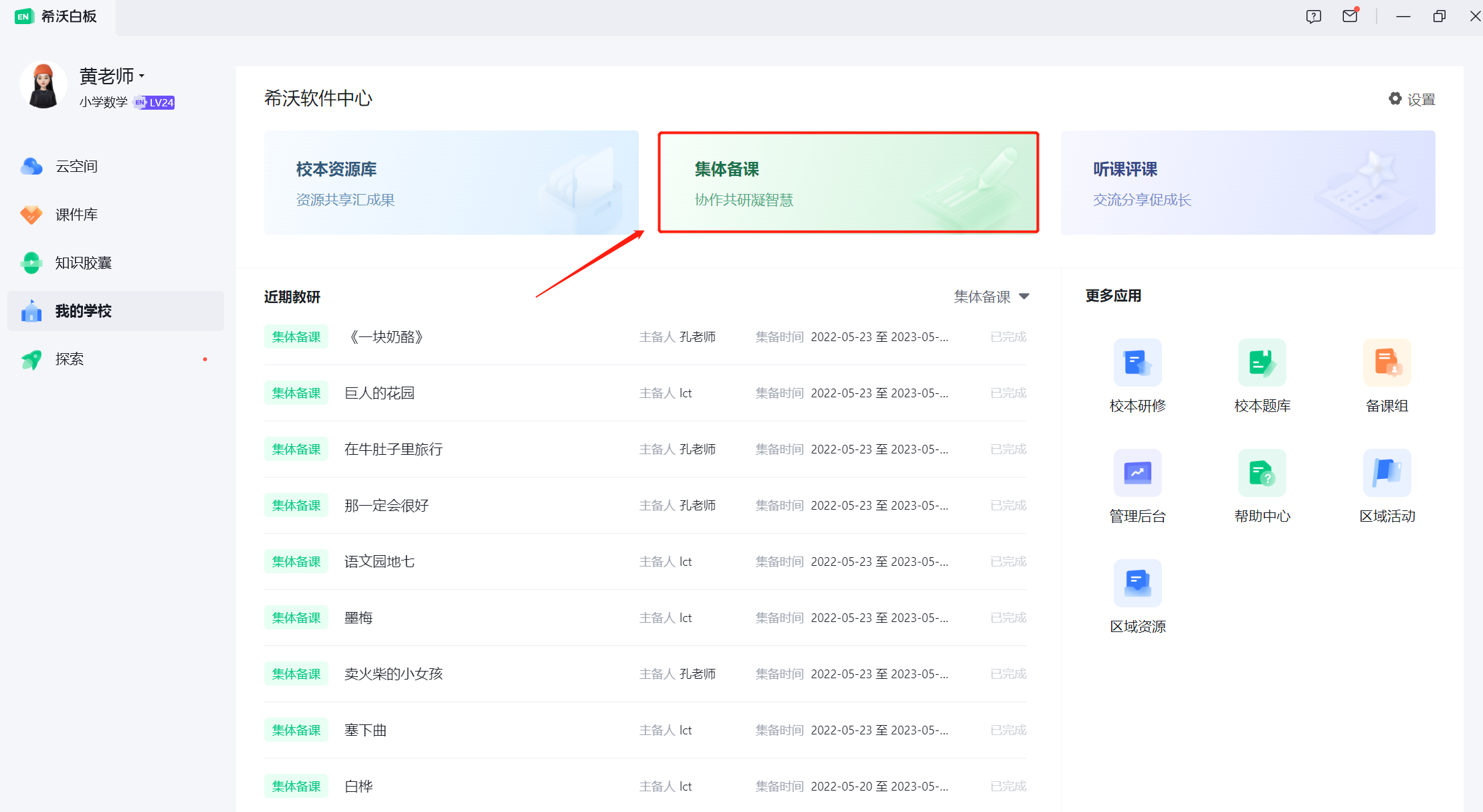Open the 语文园地七 lesson row

pyautogui.click(x=646, y=562)
